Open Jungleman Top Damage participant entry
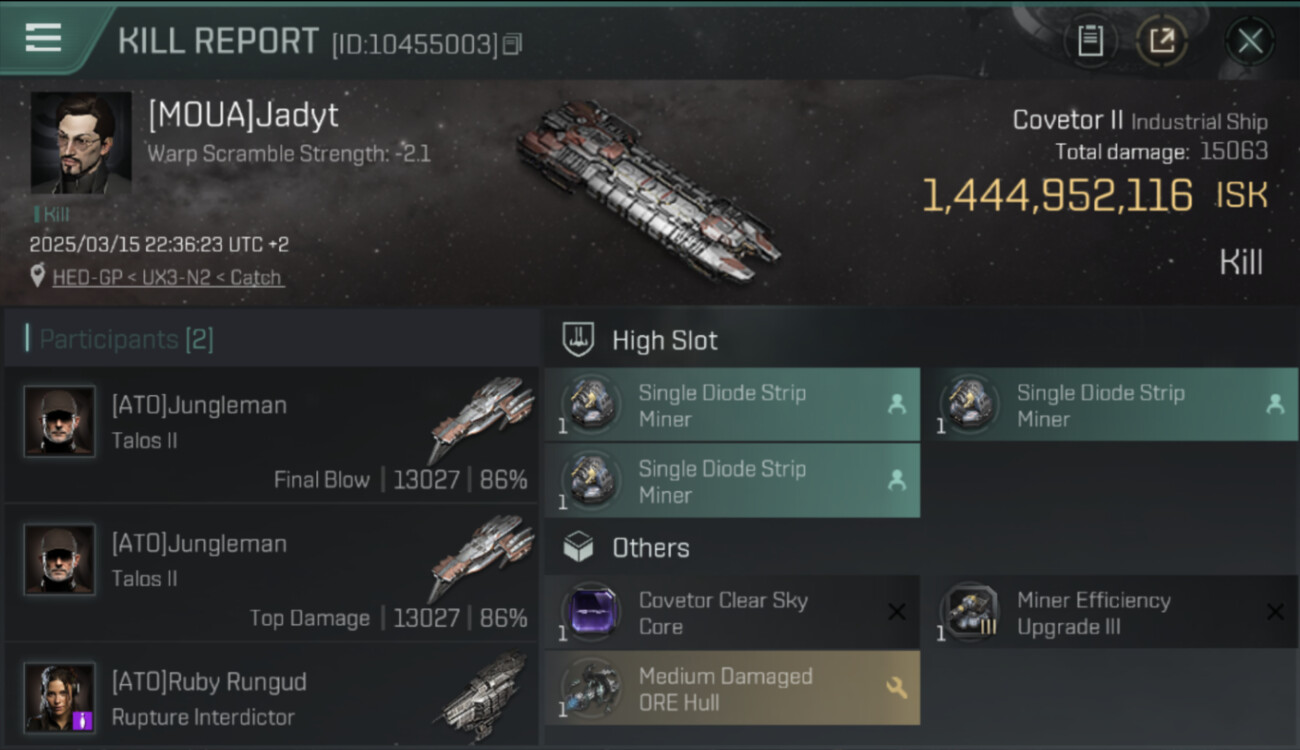 tap(271, 574)
